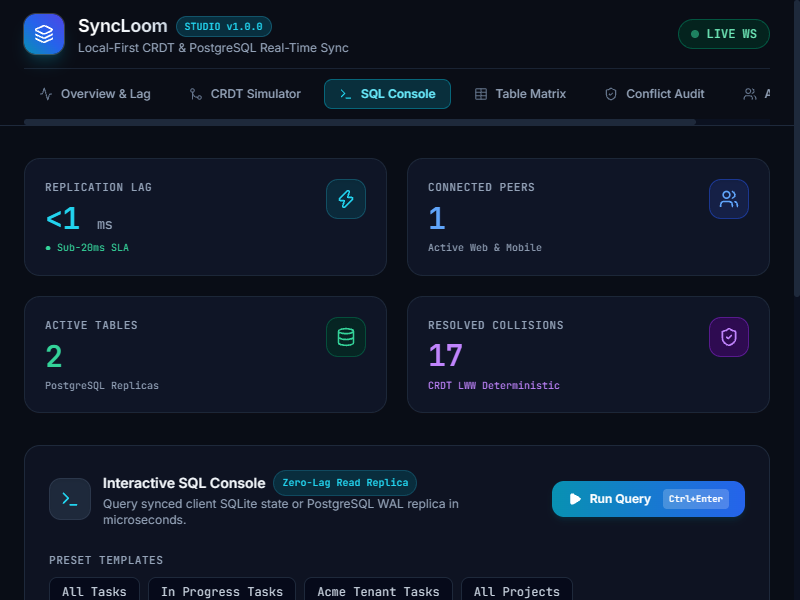Click the "CONNECTED PEERS" card label
The image size is (800, 600).
tap(481, 187)
